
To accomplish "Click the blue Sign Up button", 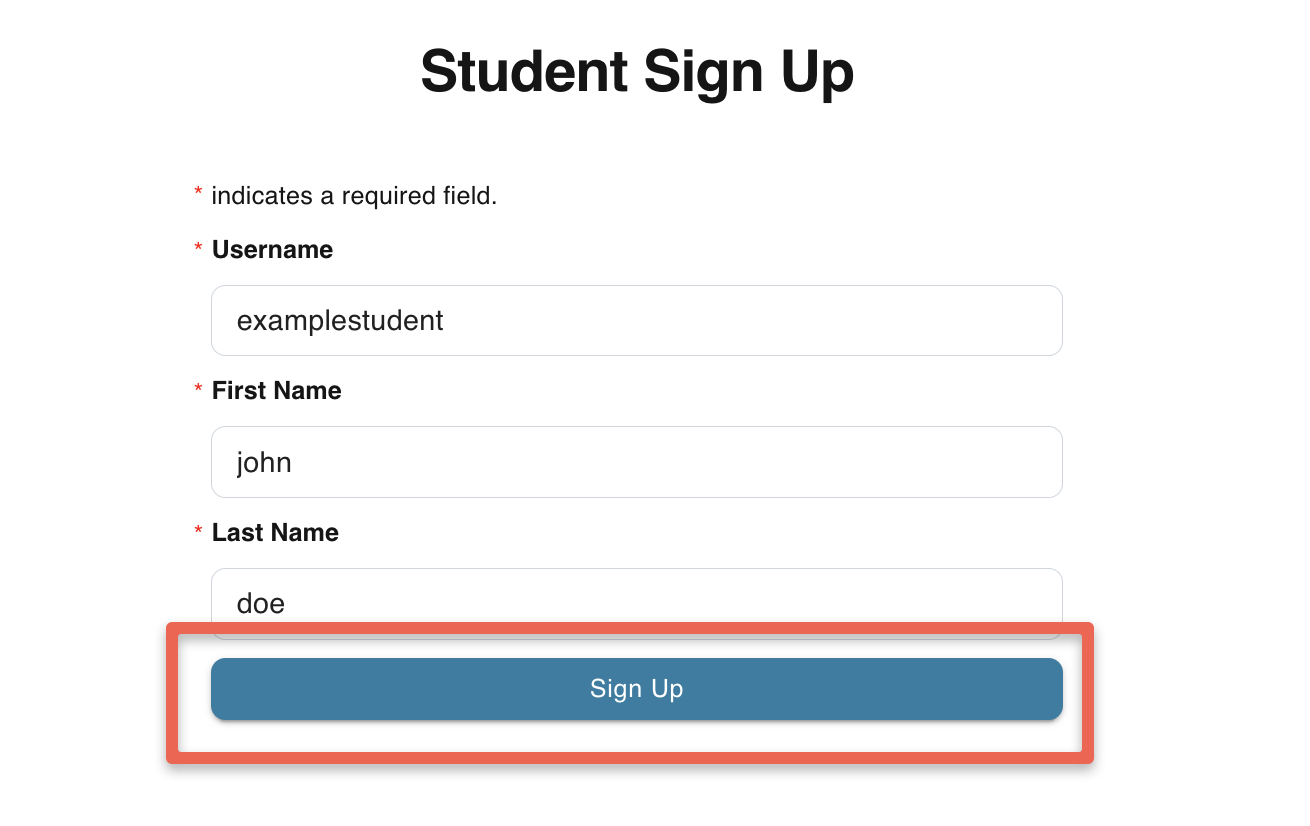I will 636,689.
